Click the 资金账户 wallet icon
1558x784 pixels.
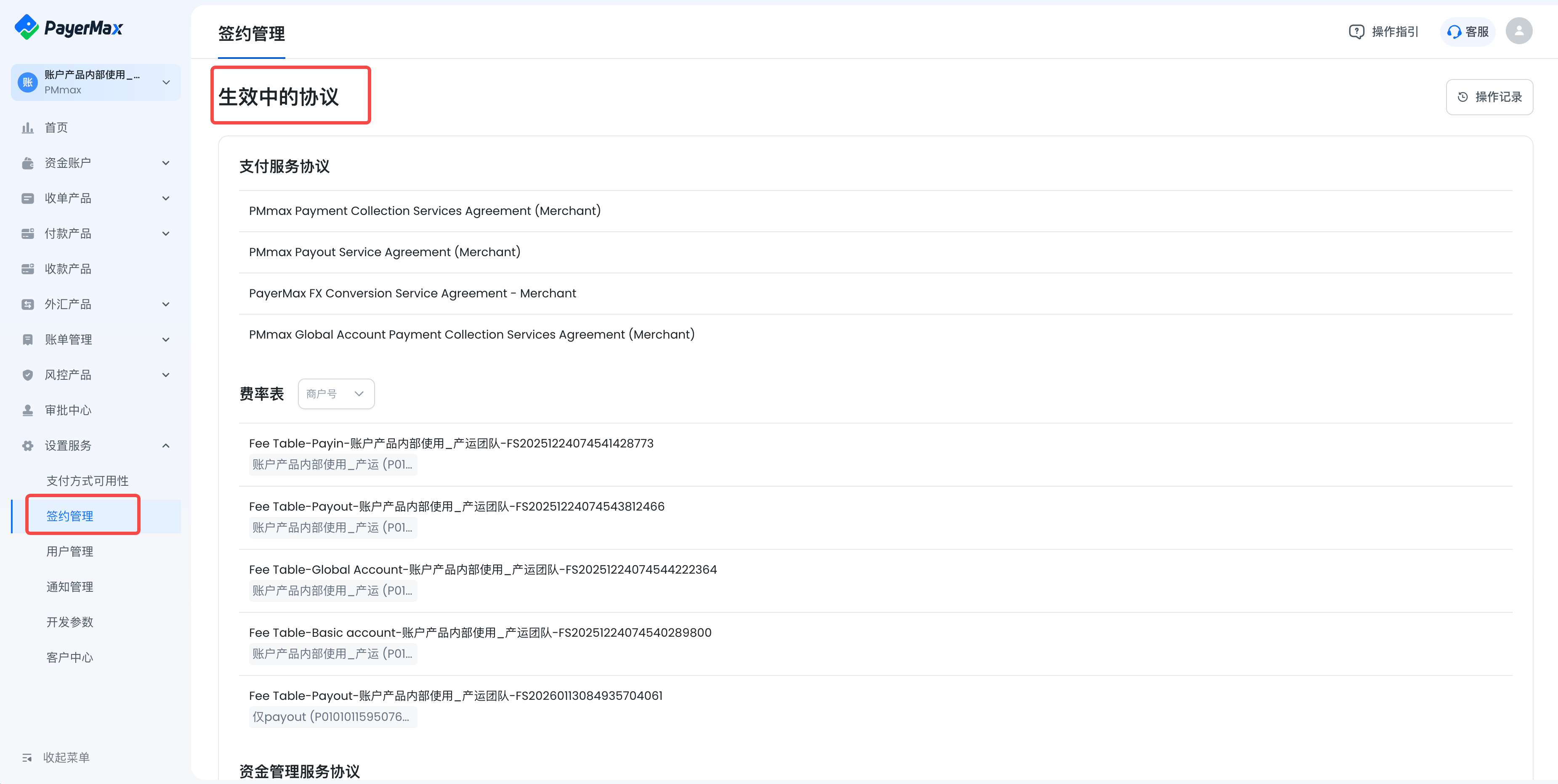(x=28, y=163)
